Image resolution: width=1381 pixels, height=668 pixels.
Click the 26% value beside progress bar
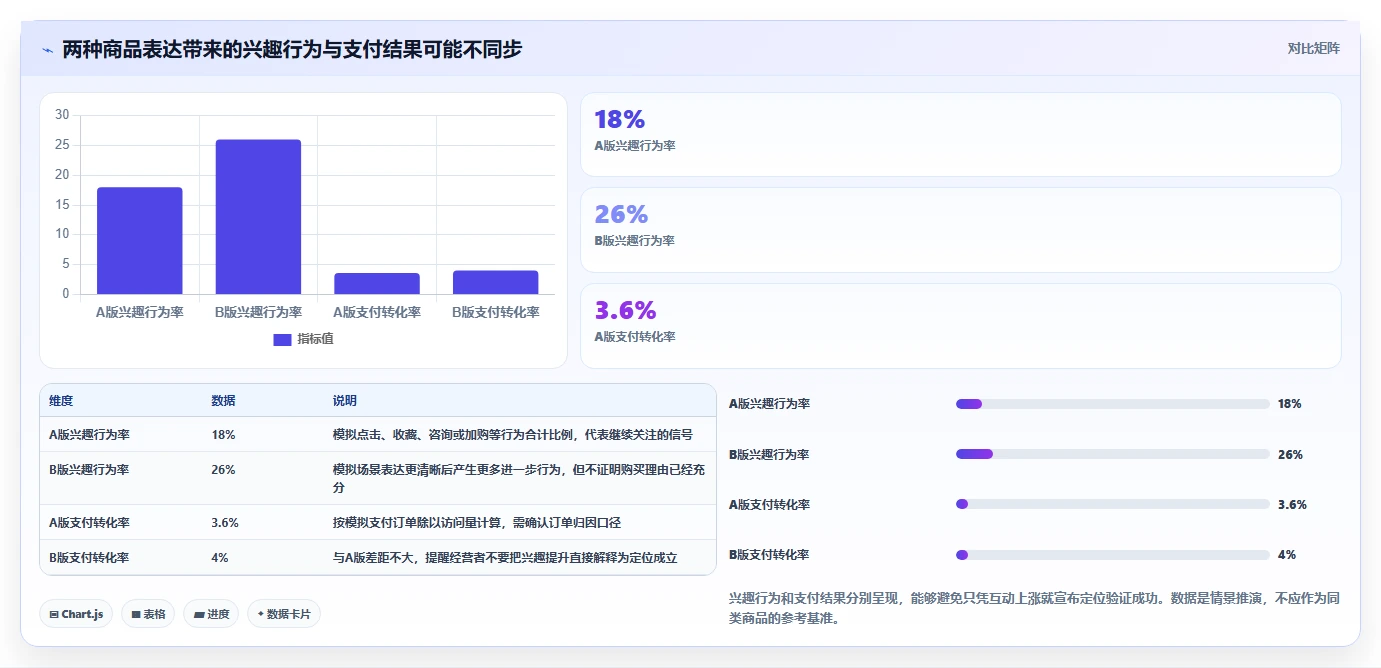click(1290, 454)
